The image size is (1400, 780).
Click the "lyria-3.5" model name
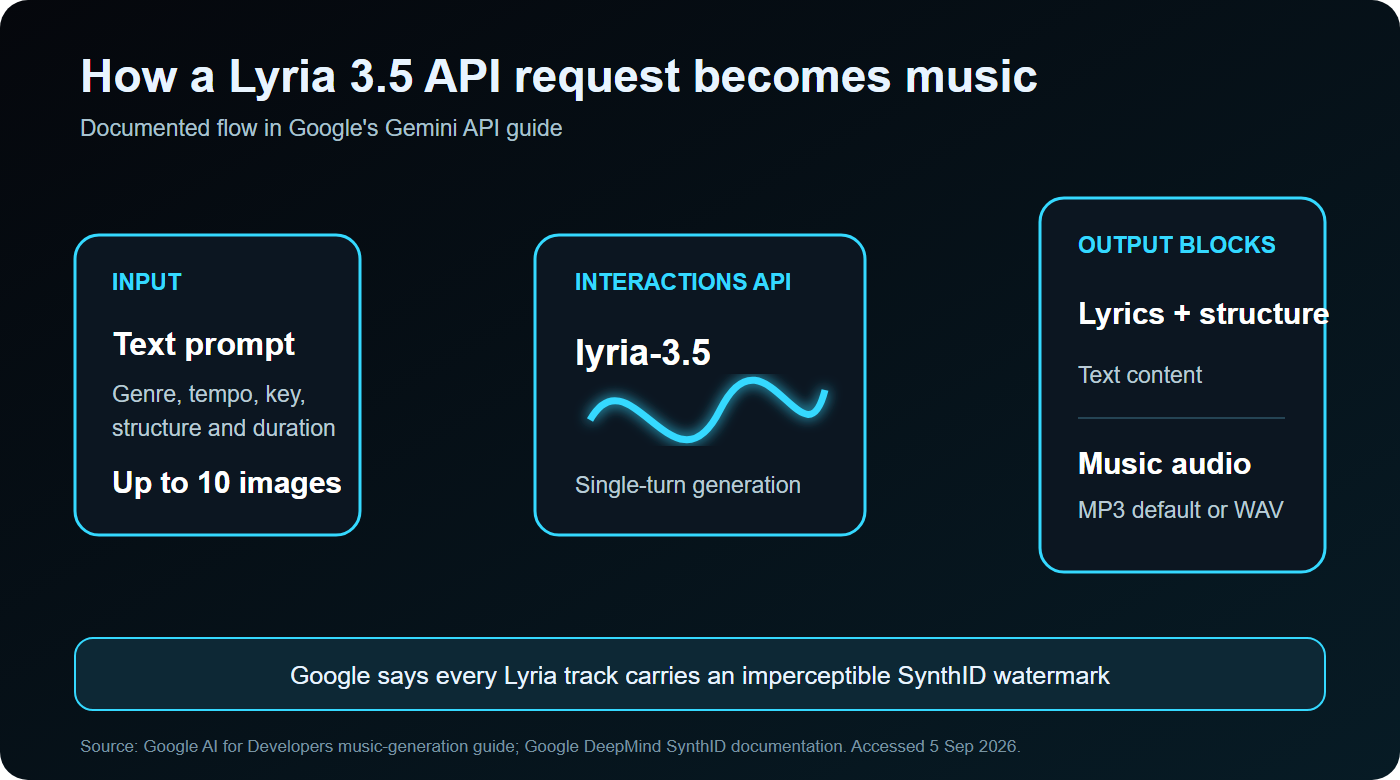643,352
